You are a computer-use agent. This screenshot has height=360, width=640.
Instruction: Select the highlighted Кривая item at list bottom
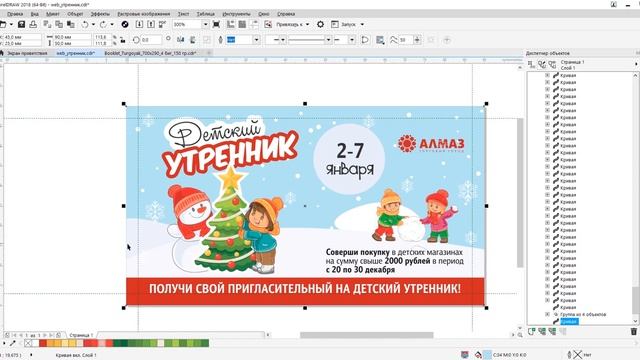569,322
